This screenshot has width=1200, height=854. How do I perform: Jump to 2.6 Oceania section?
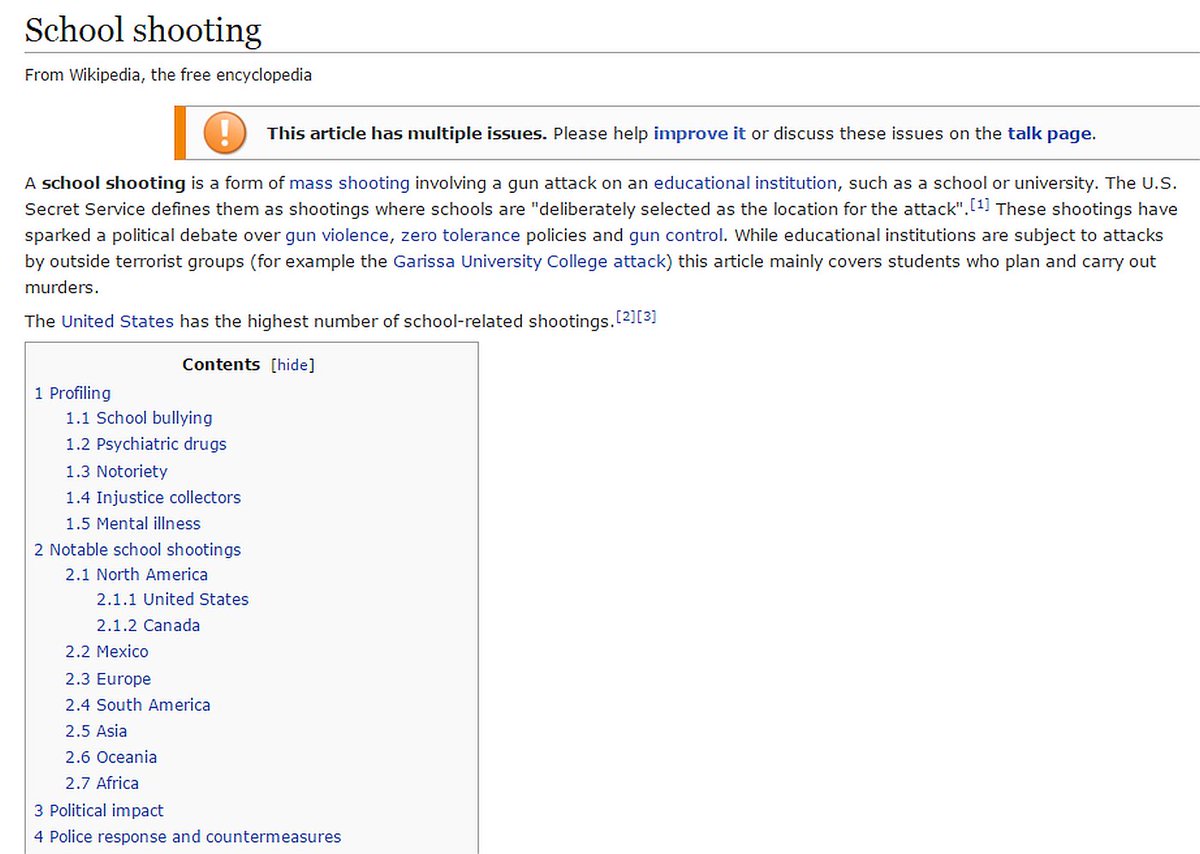111,758
